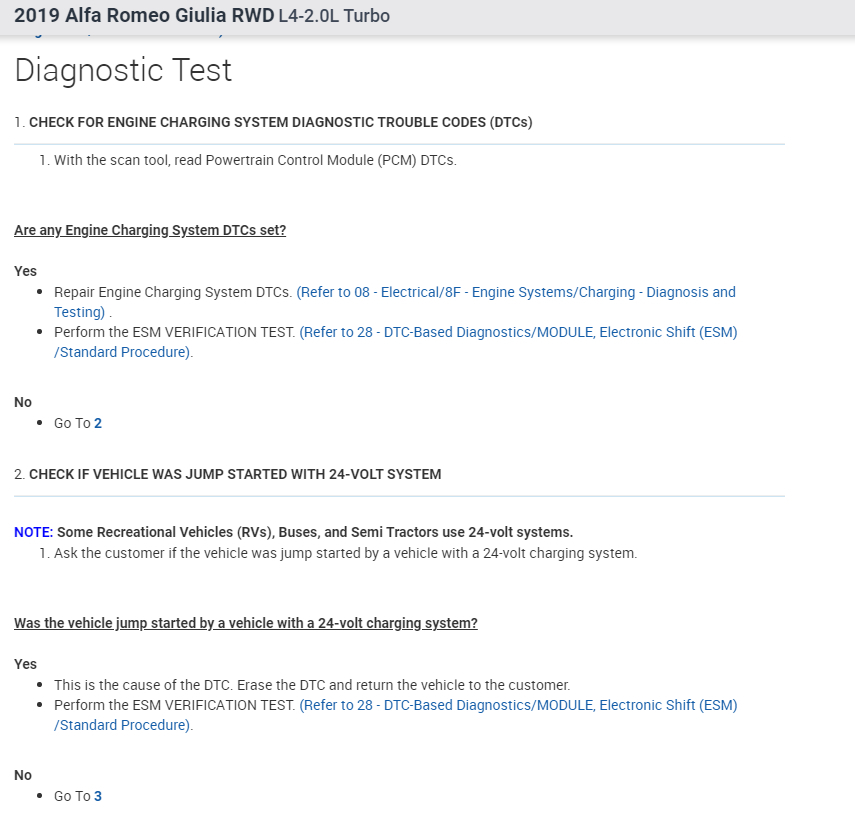Open ESM Standard Procedure link under step 1
The image size is (855, 827).
tap(517, 332)
